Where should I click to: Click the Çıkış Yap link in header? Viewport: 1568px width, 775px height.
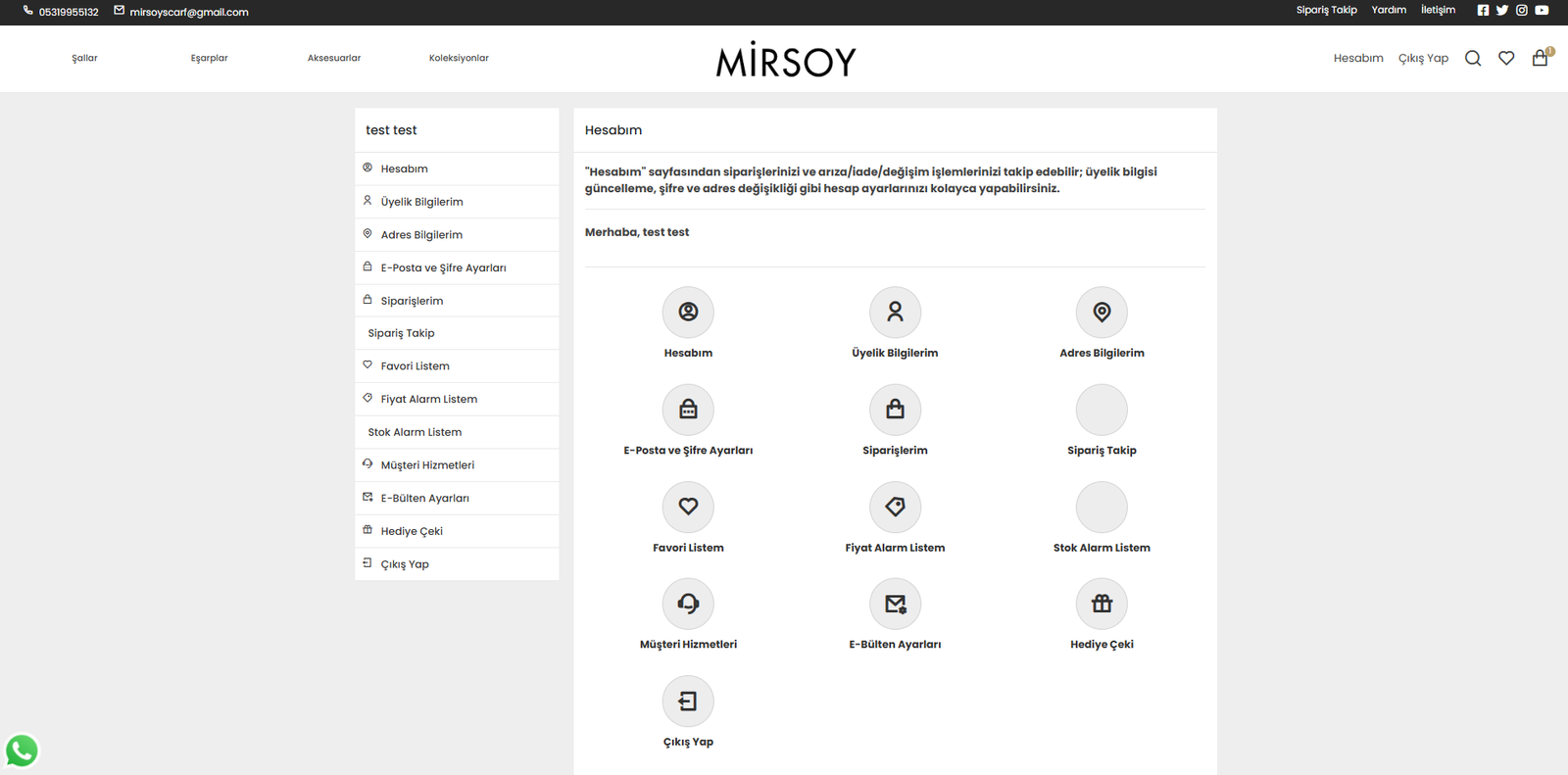[1423, 58]
